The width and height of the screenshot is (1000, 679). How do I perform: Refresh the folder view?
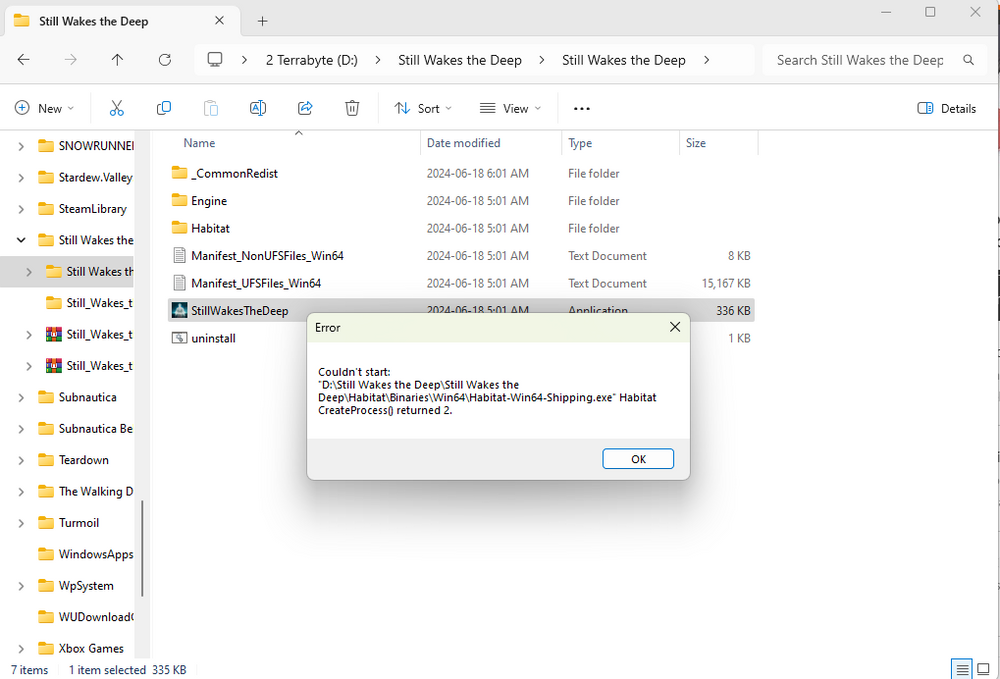[x=165, y=60]
